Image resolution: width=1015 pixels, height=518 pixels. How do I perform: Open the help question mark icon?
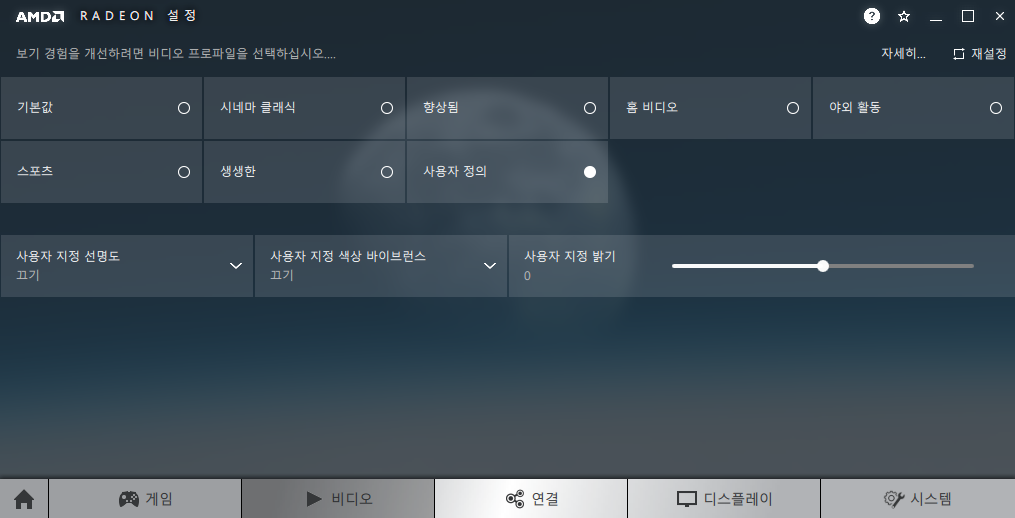tap(872, 16)
